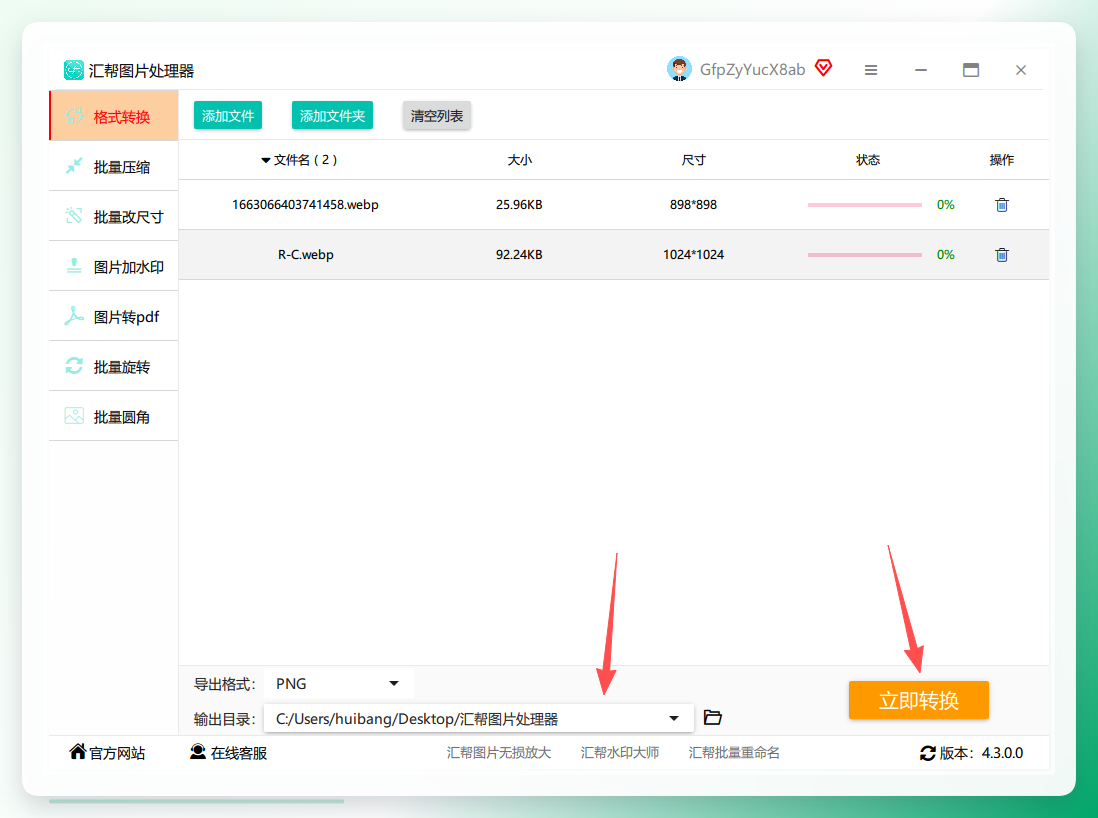
Task: Click the 批量压缩 compress icon
Action: (74, 166)
